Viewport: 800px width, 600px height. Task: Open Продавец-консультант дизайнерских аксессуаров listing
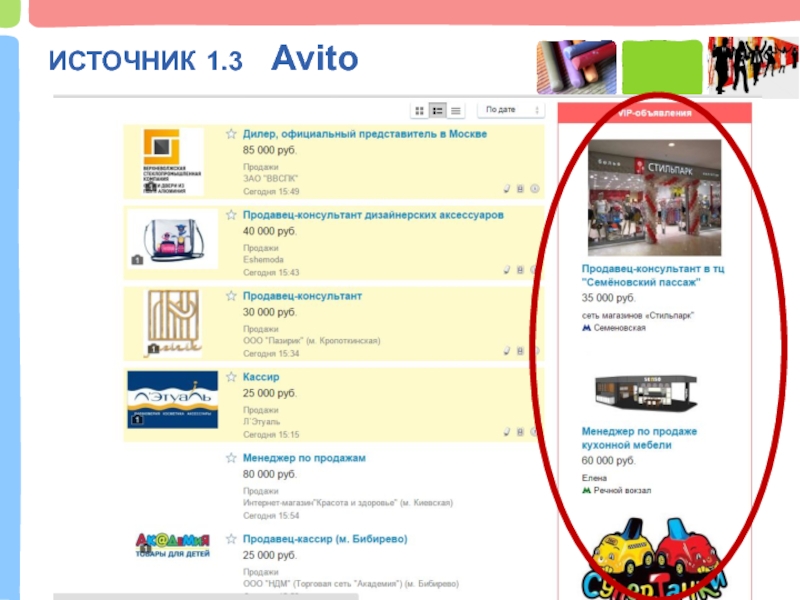(373, 215)
